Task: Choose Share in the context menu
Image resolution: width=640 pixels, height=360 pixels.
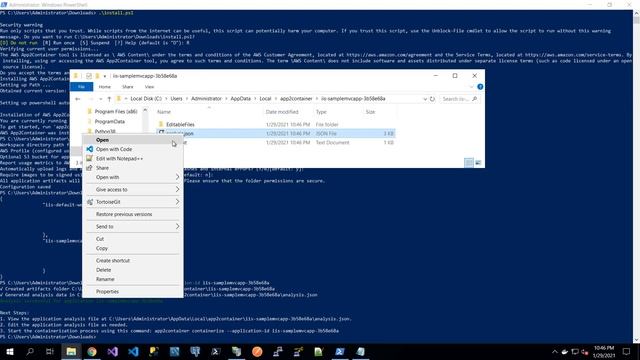Action: pos(133,168)
